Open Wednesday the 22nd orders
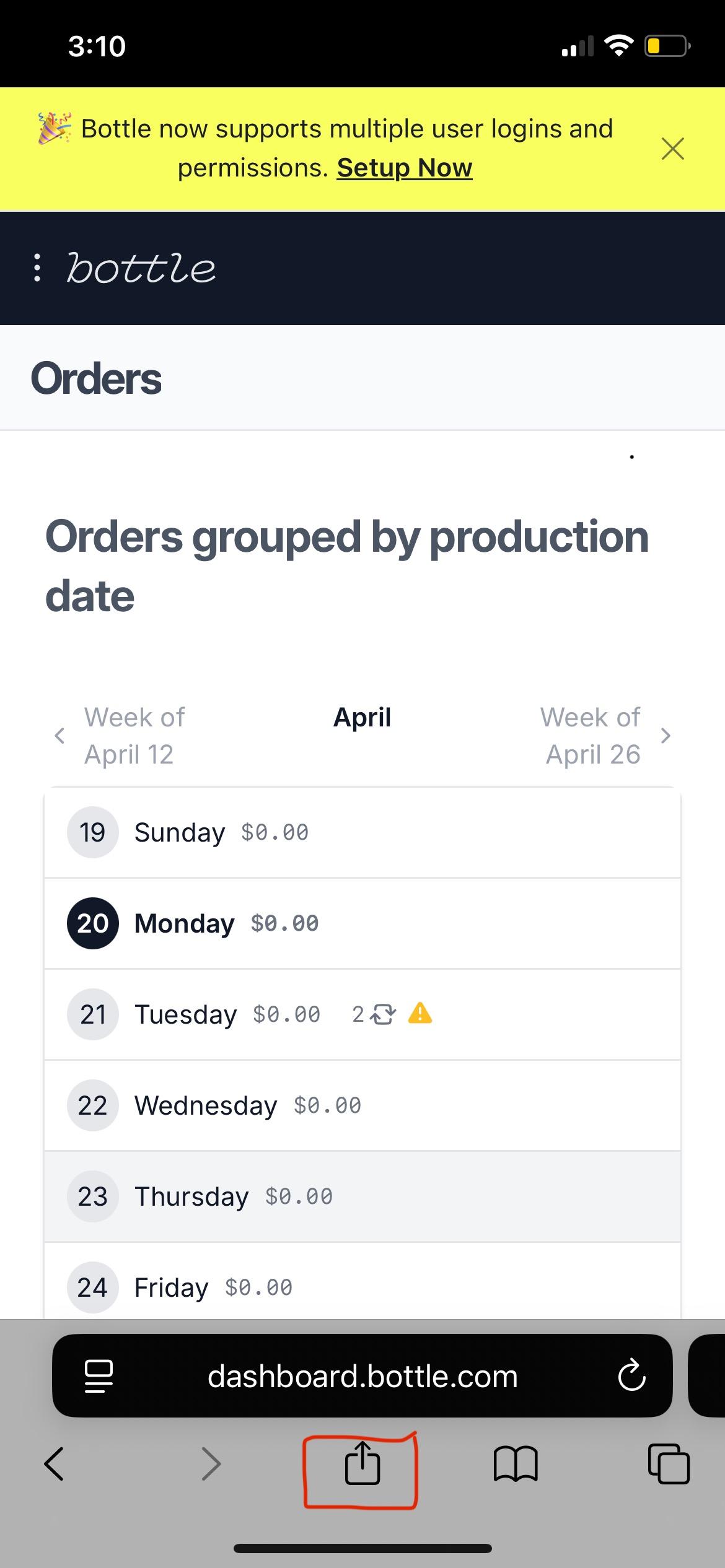The width and height of the screenshot is (725, 1568). pos(362,1105)
